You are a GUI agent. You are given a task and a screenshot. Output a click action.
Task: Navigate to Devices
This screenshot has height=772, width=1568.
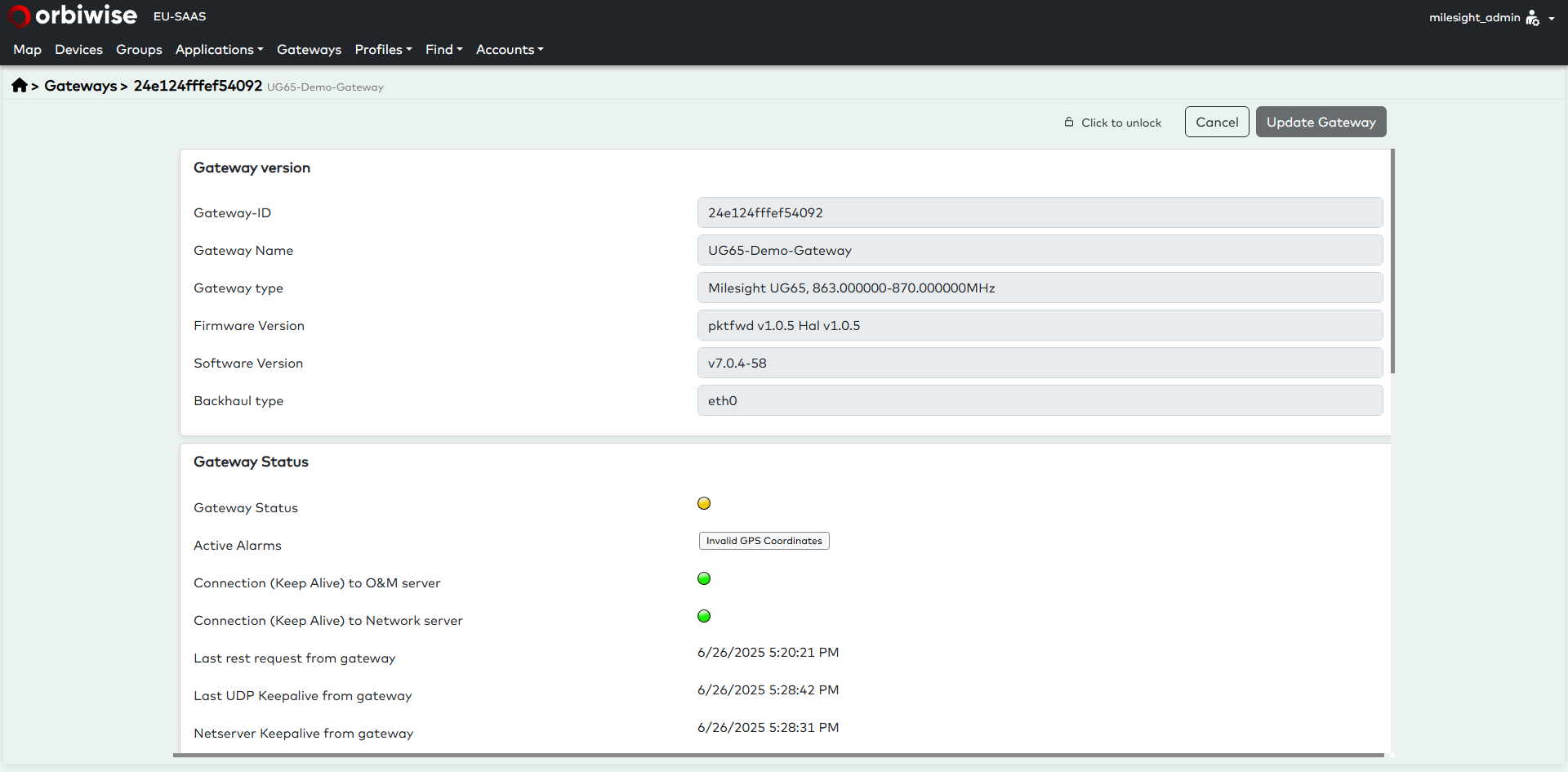(x=78, y=50)
